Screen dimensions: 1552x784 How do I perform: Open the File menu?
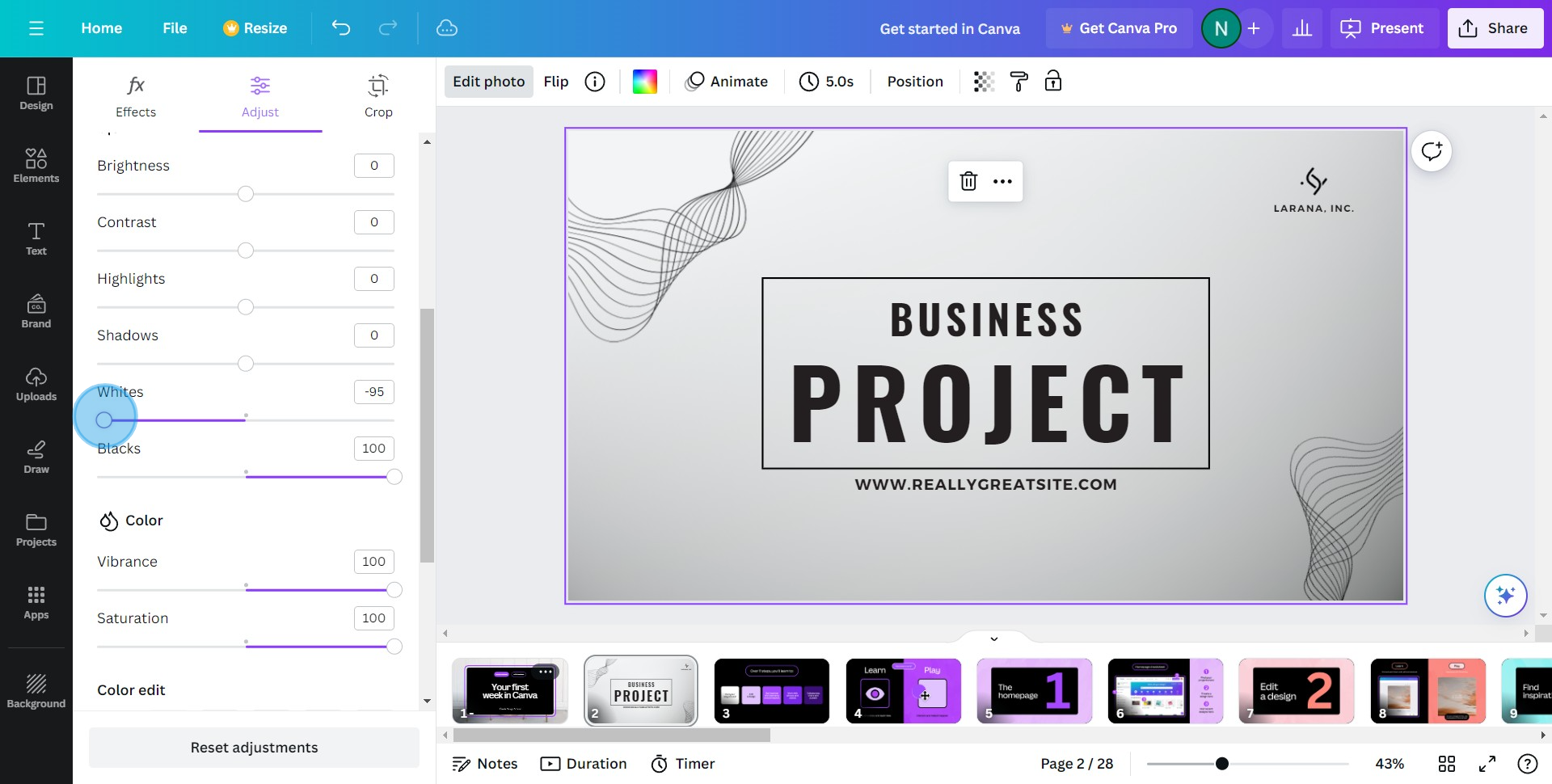point(175,28)
